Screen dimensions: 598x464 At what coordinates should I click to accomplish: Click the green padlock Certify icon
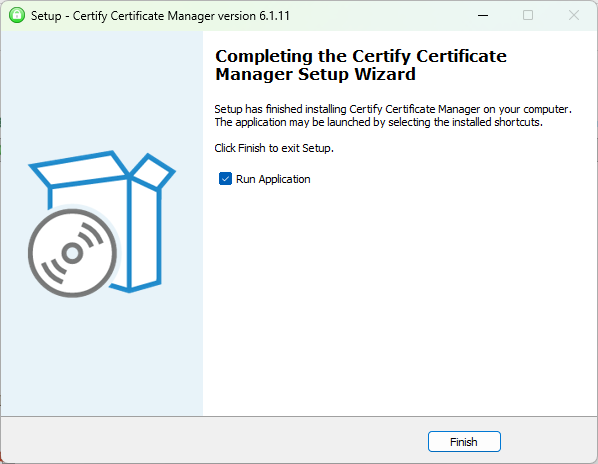click(x=16, y=15)
